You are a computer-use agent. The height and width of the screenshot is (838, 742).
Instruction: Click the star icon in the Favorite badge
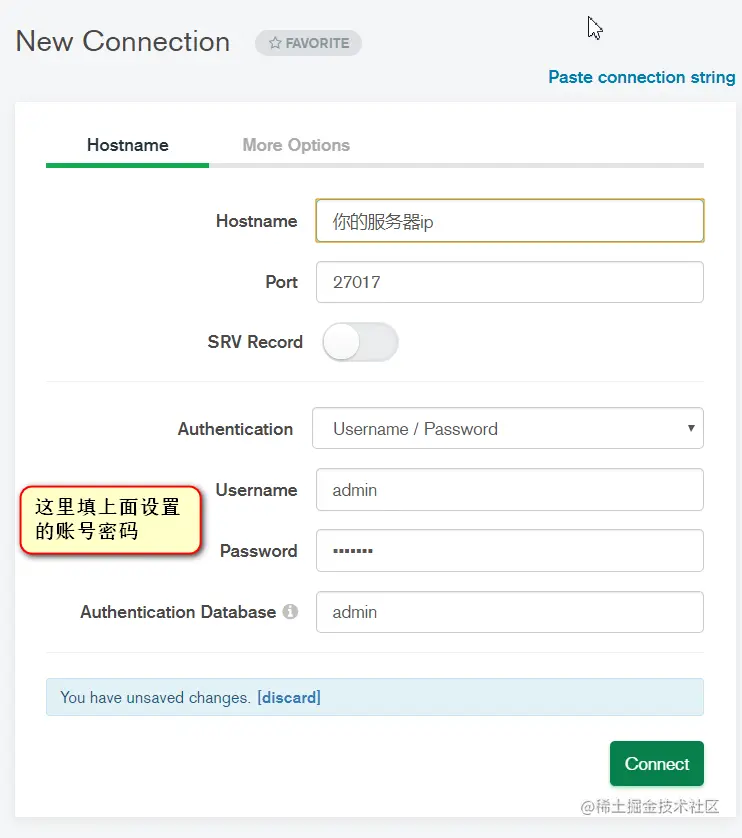click(275, 43)
